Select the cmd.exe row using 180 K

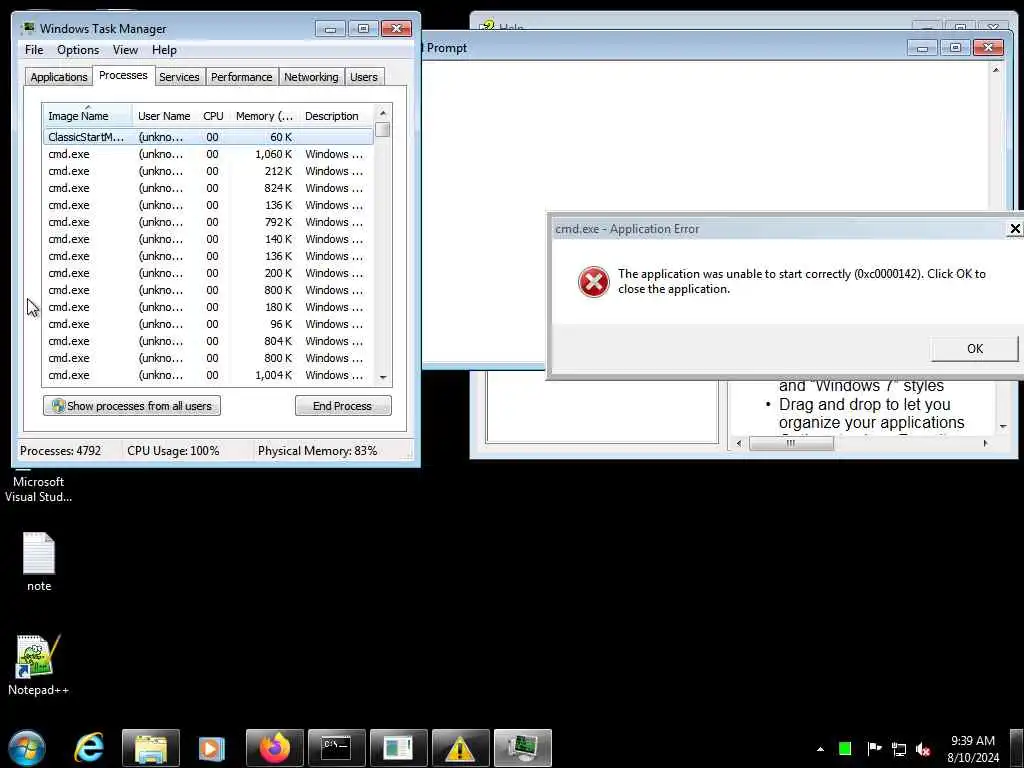208,307
